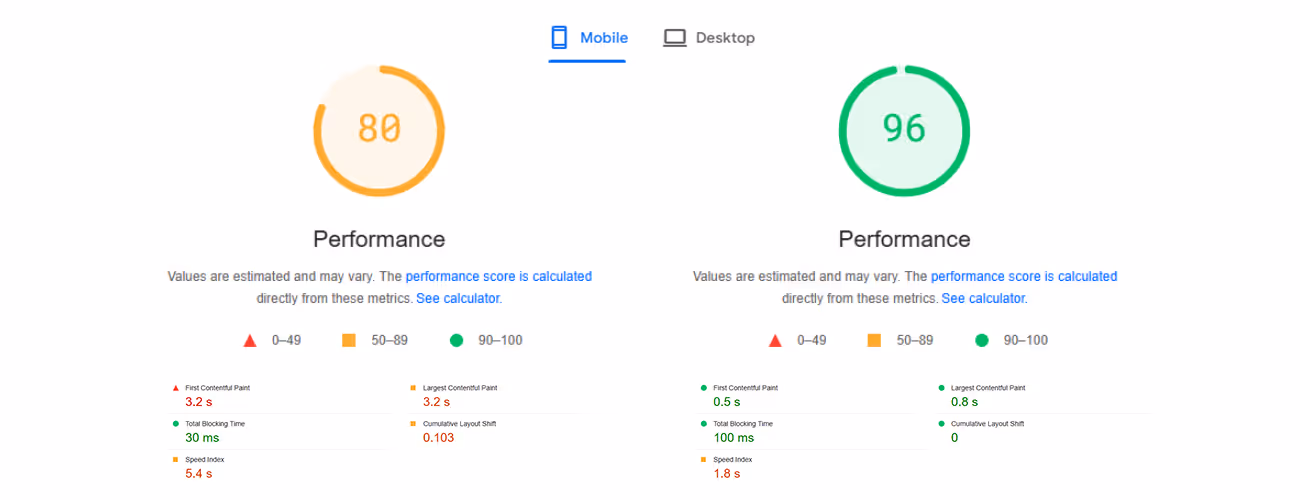Click the green 96 score gauge
The image size is (1300, 500).
[904, 131]
